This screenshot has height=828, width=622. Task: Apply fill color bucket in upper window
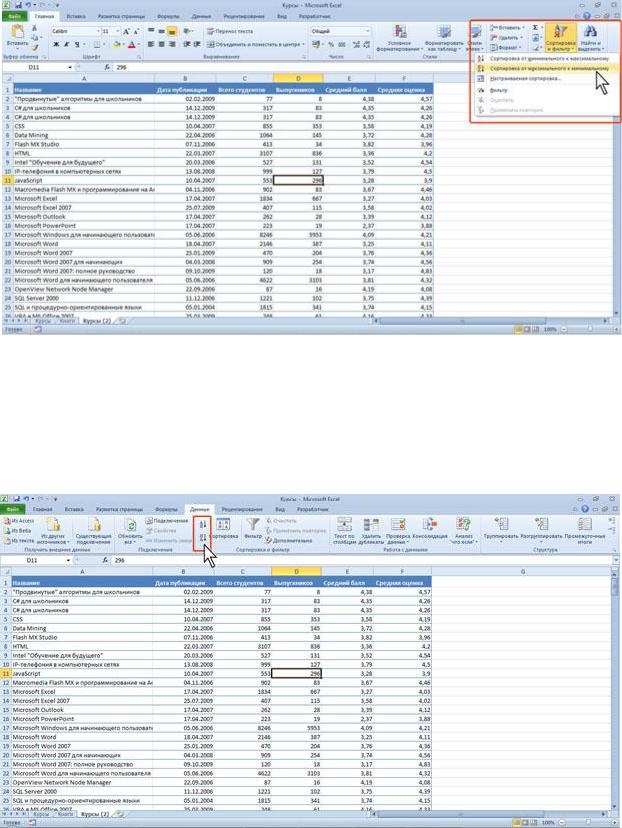pos(117,45)
